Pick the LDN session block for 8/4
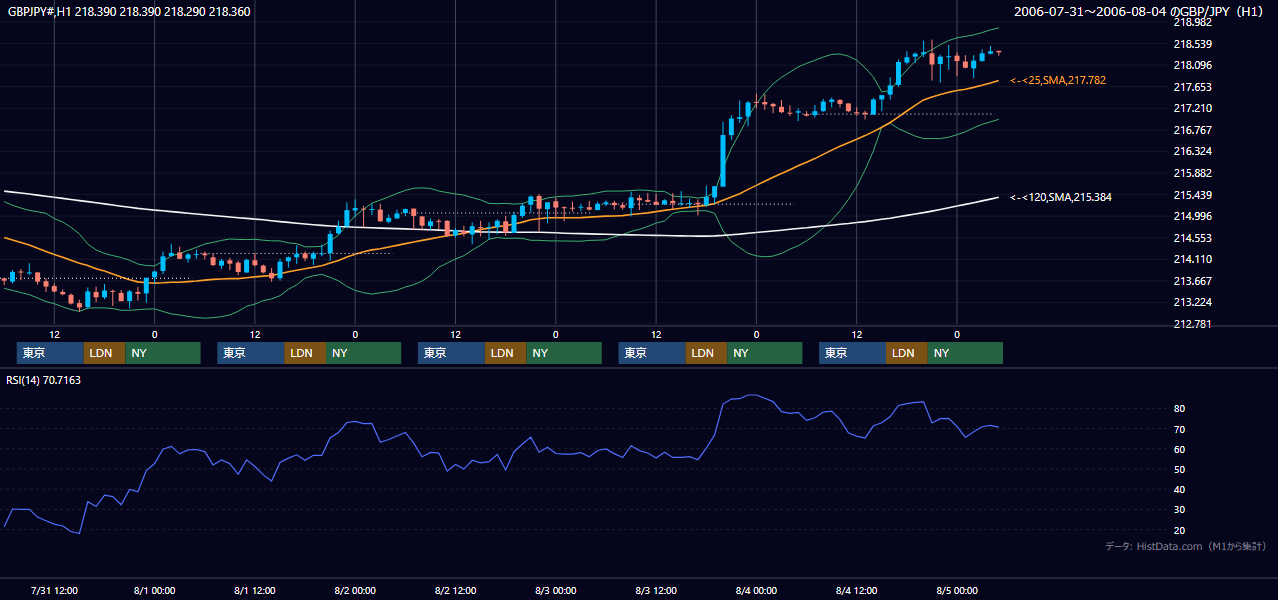 tap(906, 353)
